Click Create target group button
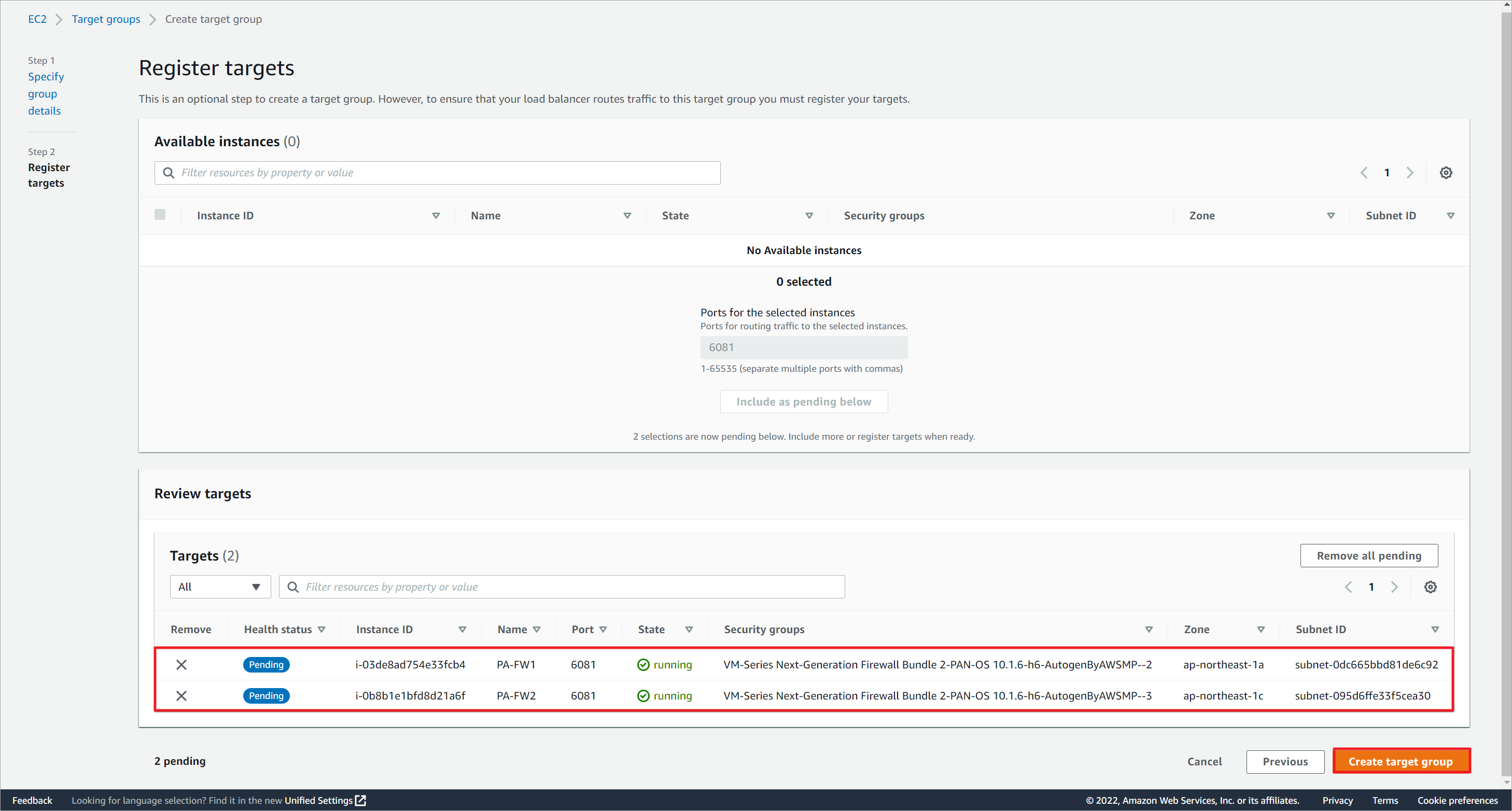 (1401, 761)
